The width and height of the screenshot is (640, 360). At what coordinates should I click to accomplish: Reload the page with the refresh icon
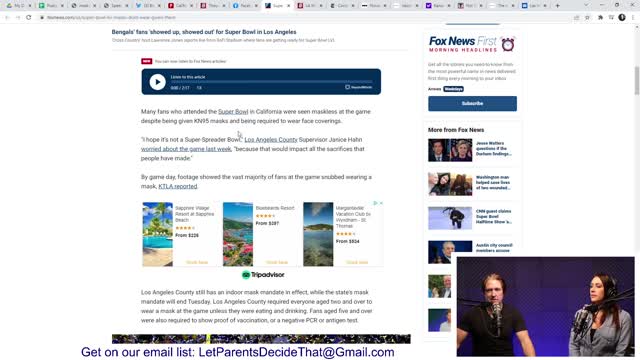click(x=29, y=18)
